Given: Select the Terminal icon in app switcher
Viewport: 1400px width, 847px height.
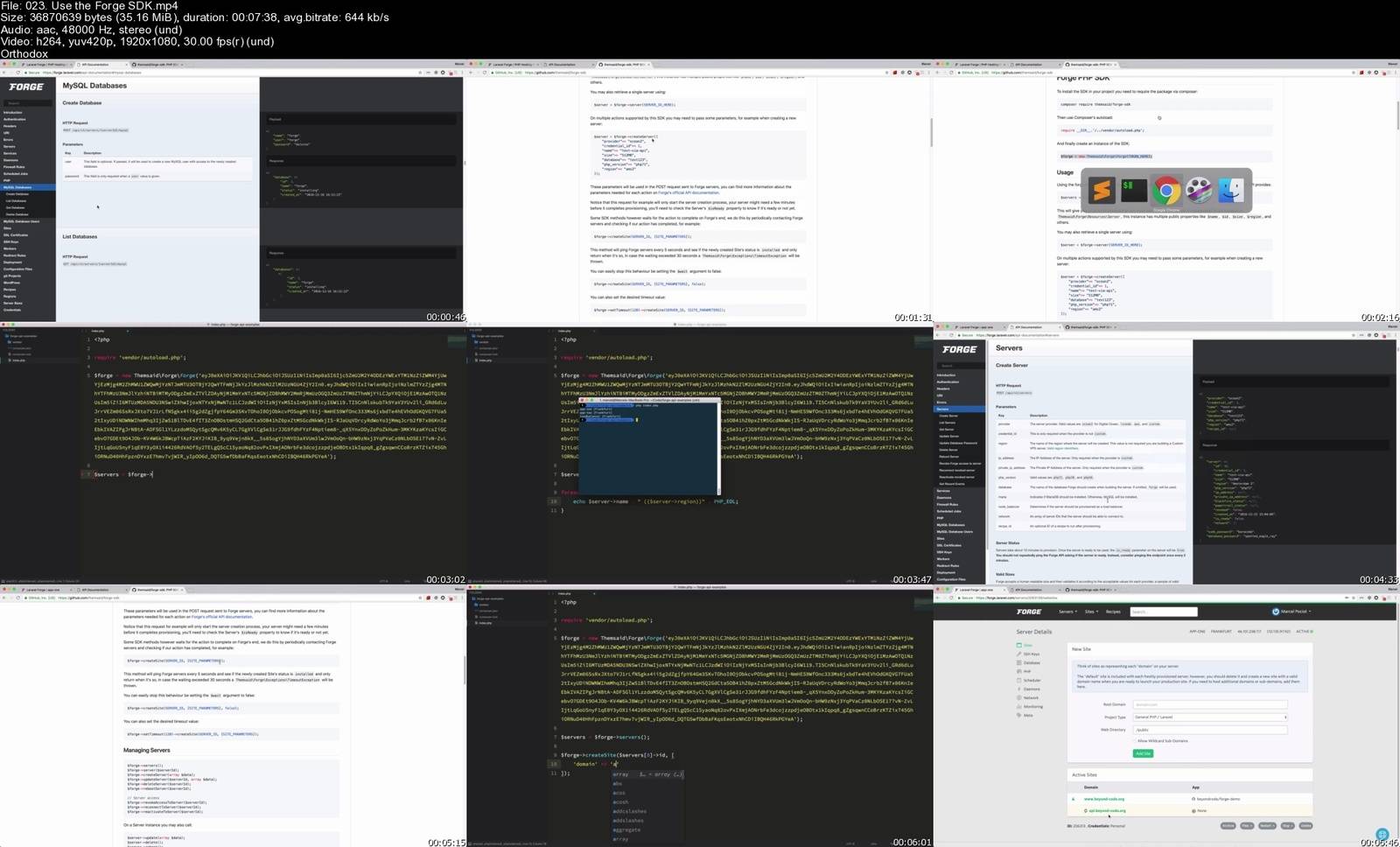Looking at the screenshot, I should coord(1134,190).
